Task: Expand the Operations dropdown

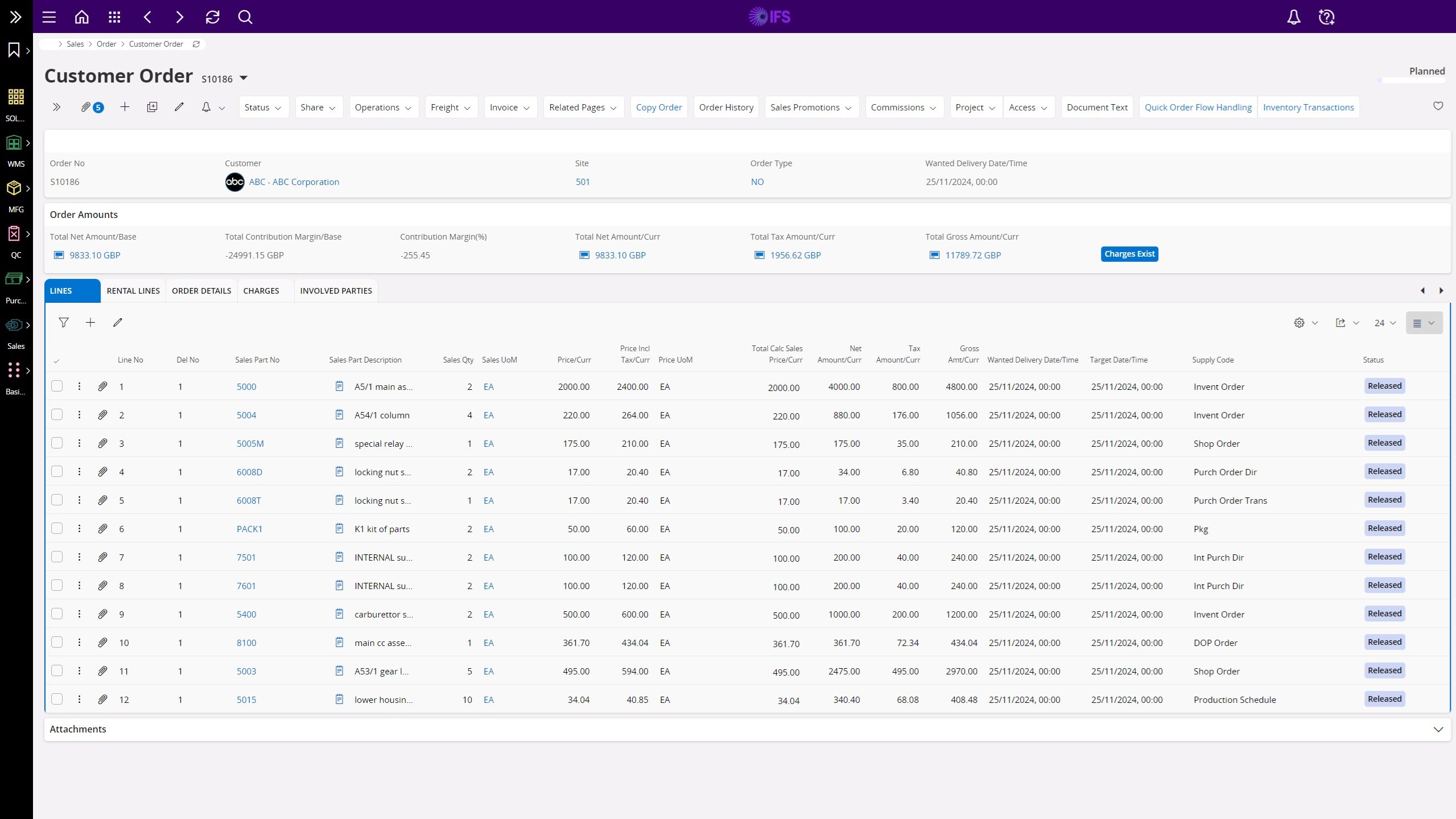Action: (x=383, y=107)
